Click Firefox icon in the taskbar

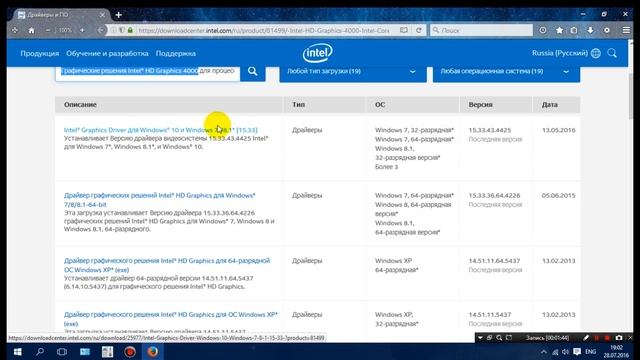click(x=153, y=351)
